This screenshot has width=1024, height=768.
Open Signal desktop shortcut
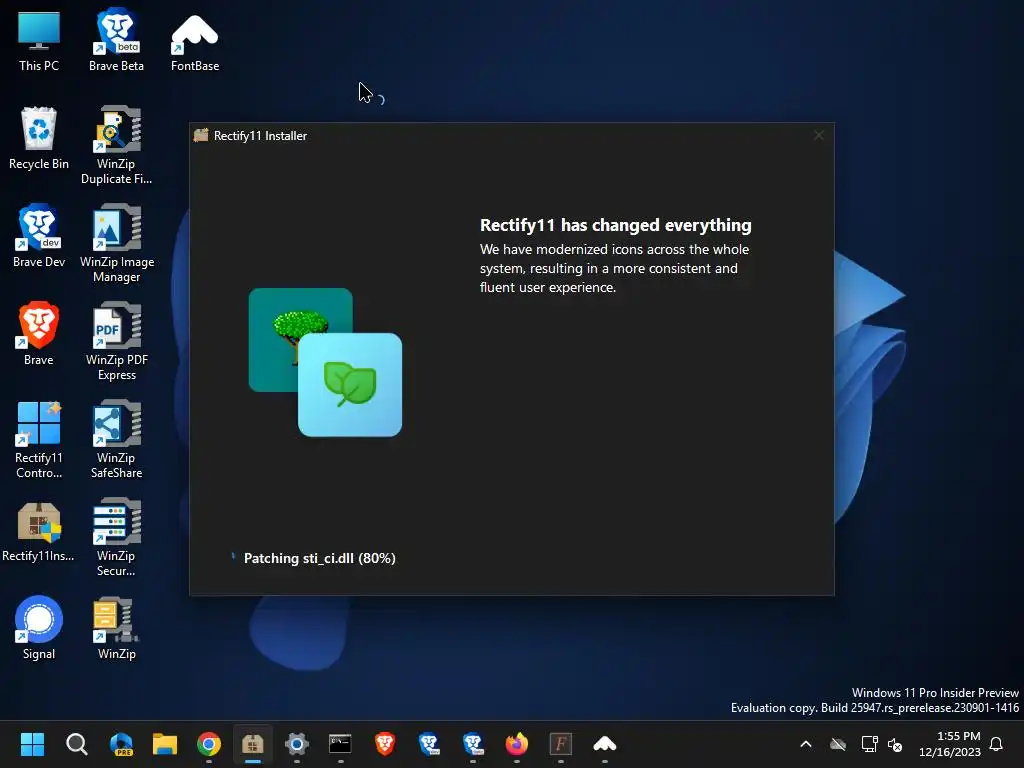point(39,628)
